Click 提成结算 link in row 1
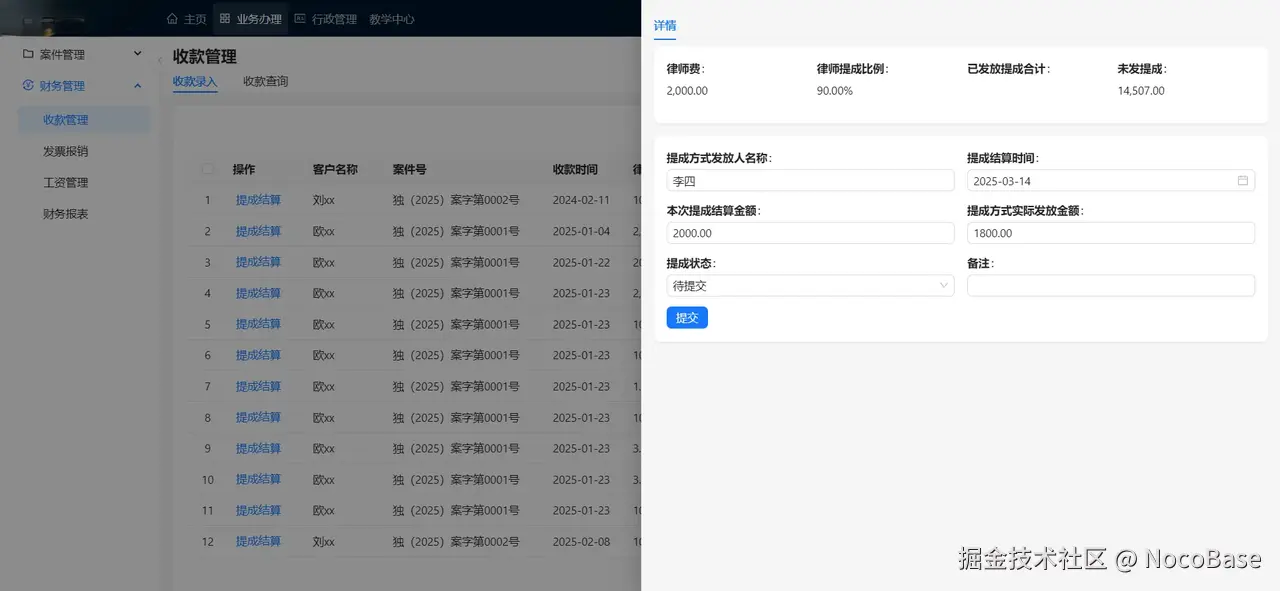Image resolution: width=1280 pixels, height=591 pixels. (258, 200)
